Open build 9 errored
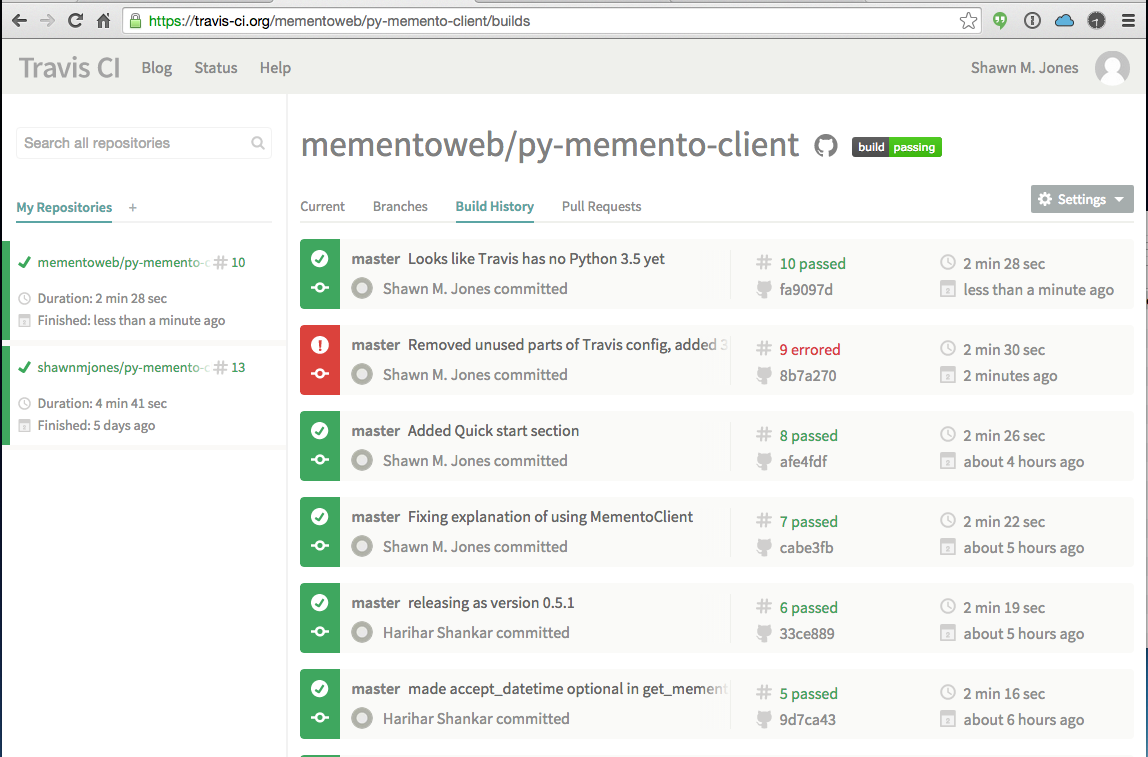The width and height of the screenshot is (1148, 757). point(810,350)
